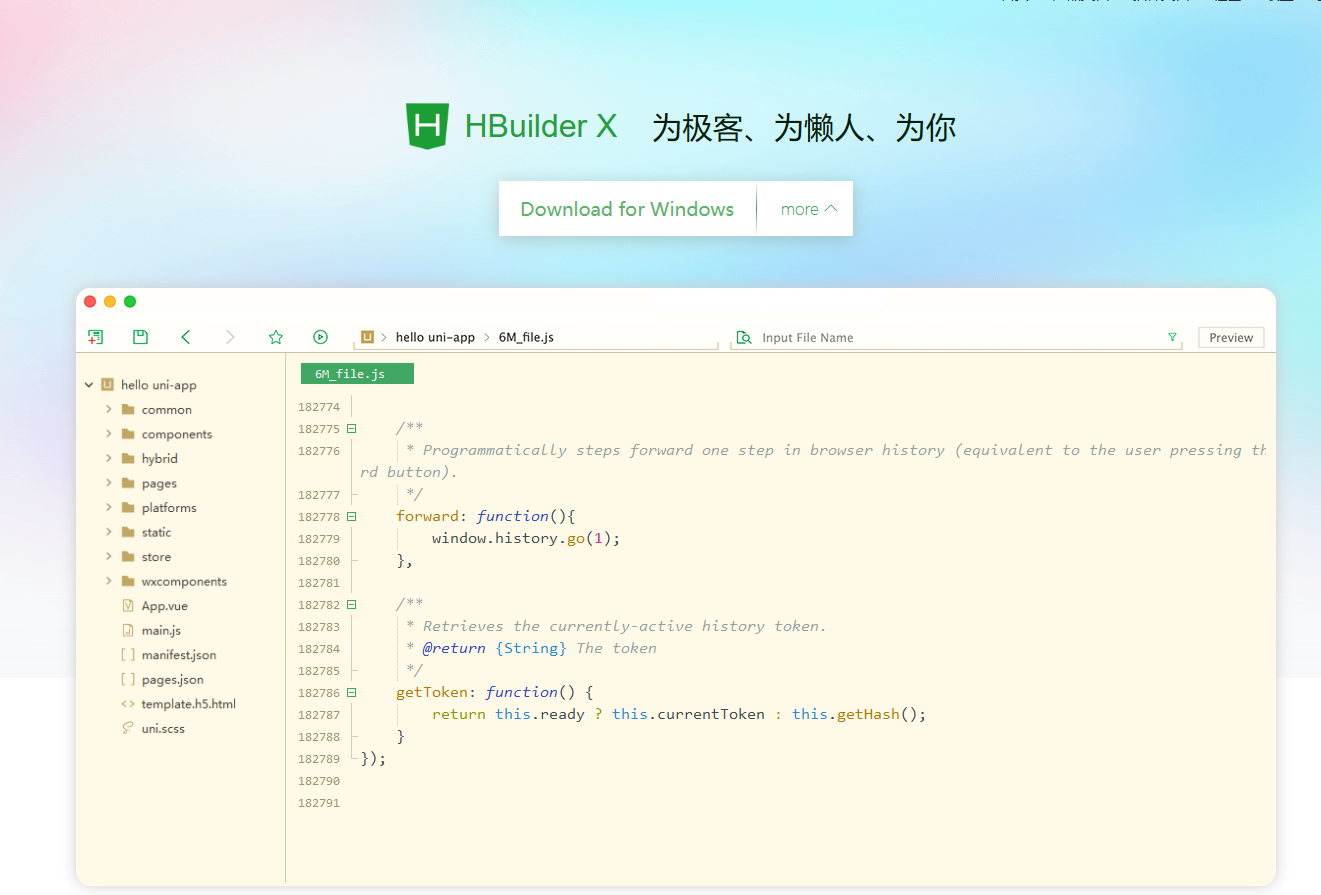1321x895 pixels.
Task: Open manifest.json in the file tree
Action: pyautogui.click(x=179, y=655)
